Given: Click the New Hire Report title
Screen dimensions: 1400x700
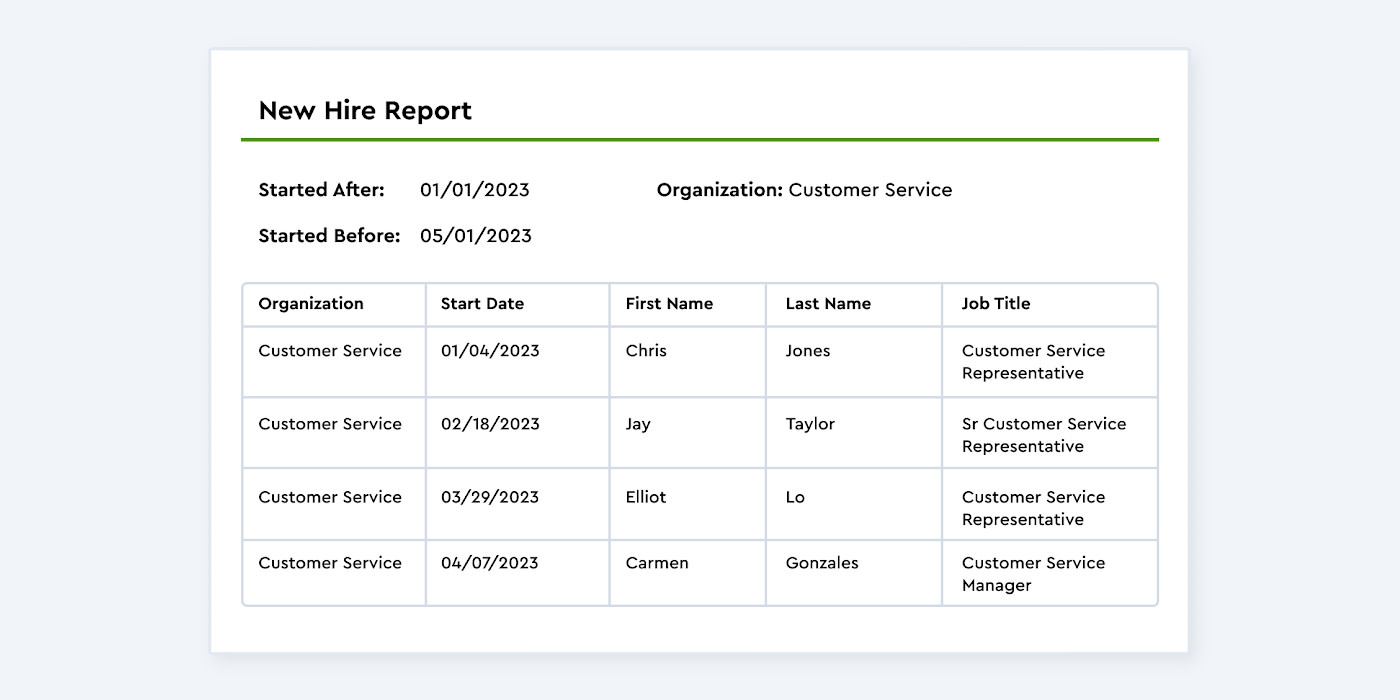Looking at the screenshot, I should click(365, 111).
